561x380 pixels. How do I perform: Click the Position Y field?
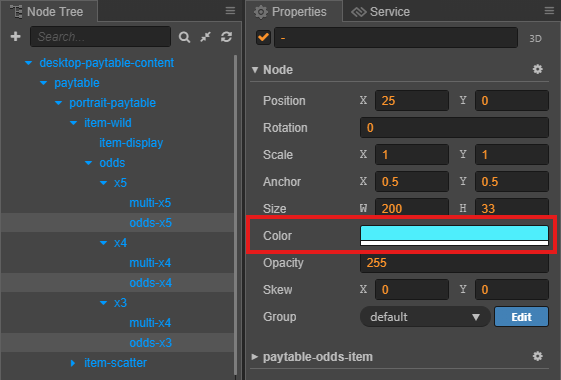pos(512,101)
